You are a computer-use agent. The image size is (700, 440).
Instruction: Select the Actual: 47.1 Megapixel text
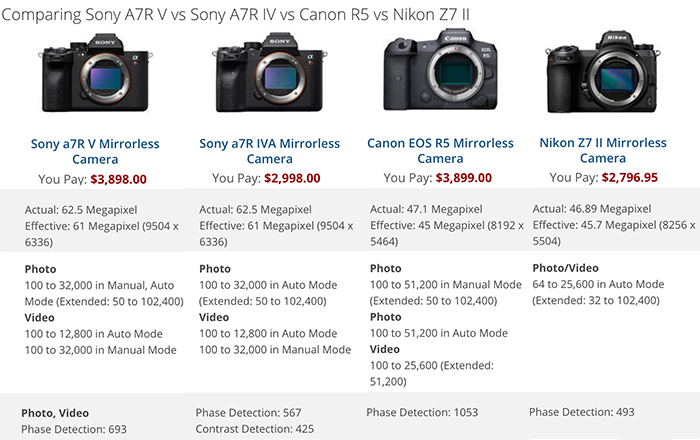(x=426, y=209)
